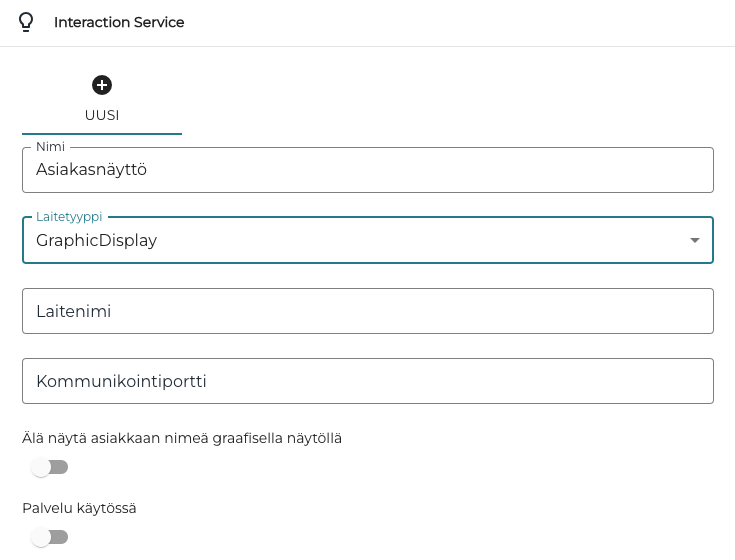Click the plus circle icon above UUSI
735x560 pixels.
[102, 85]
